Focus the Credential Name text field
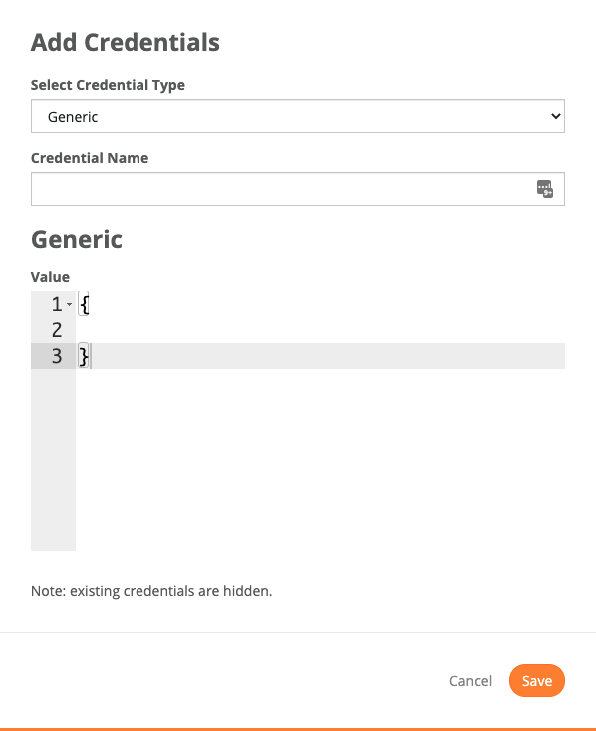The width and height of the screenshot is (596, 731). tap(298, 189)
